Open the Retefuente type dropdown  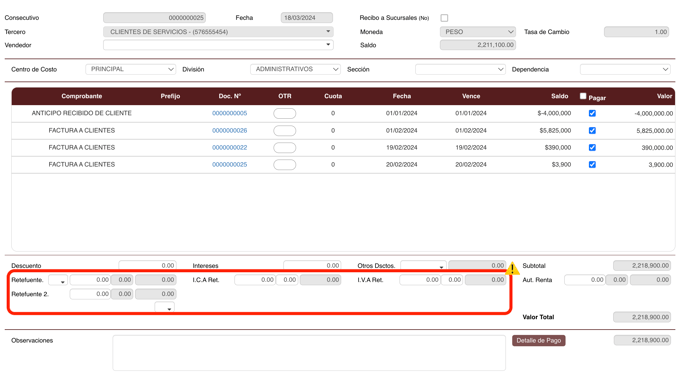click(58, 280)
